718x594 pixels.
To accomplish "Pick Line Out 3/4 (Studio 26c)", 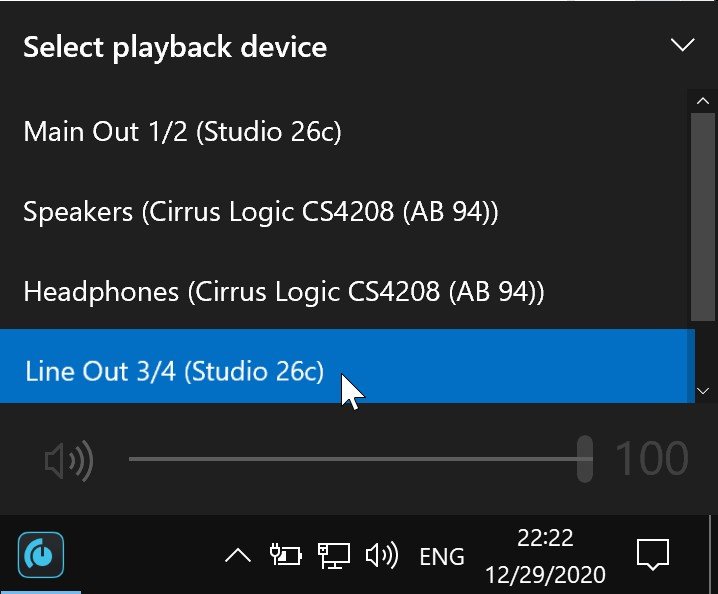I will tap(347, 366).
